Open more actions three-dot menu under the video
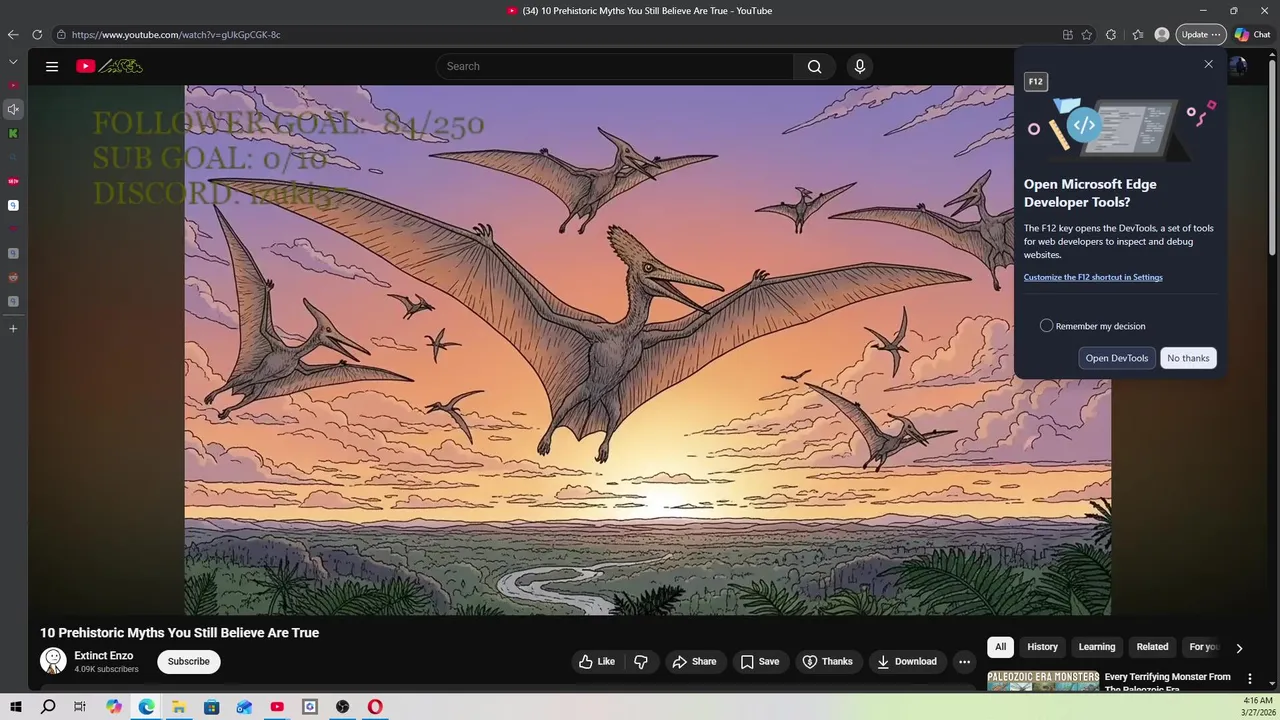 click(964, 661)
